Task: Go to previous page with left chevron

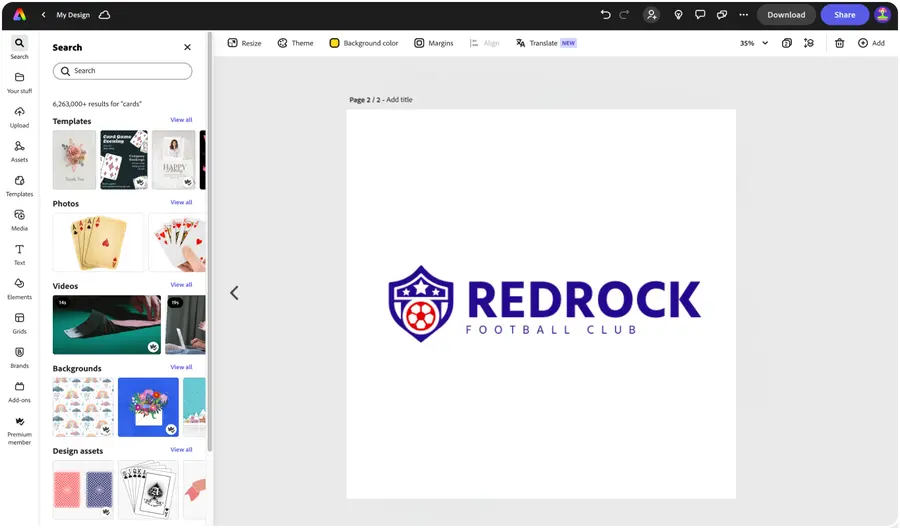Action: click(234, 293)
